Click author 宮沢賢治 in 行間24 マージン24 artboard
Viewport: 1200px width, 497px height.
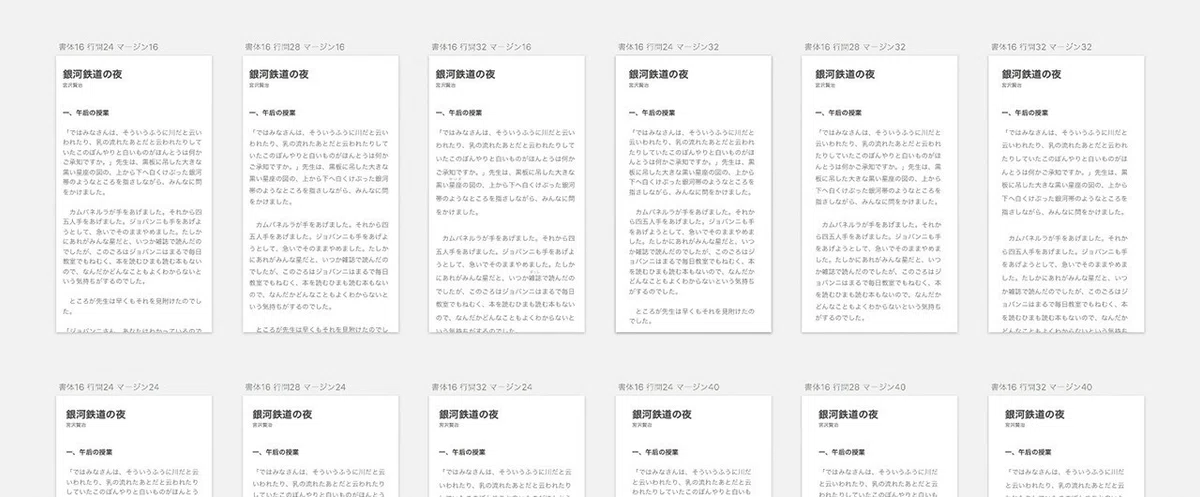tap(76, 426)
